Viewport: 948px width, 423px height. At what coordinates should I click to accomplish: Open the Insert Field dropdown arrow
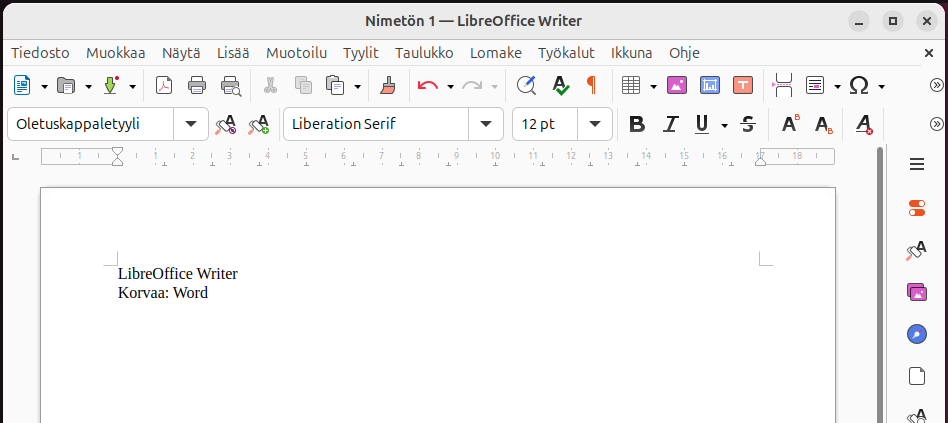tap(837, 86)
